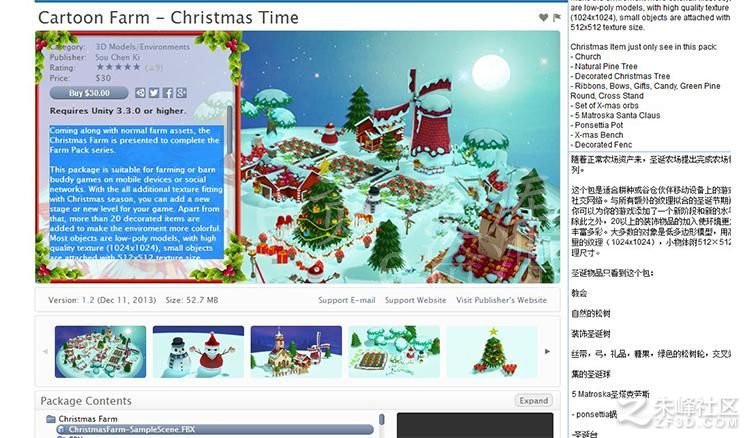The width and height of the screenshot is (750, 438).
Task: Click the Christmas Farm folder icon
Action: [x=51, y=419]
